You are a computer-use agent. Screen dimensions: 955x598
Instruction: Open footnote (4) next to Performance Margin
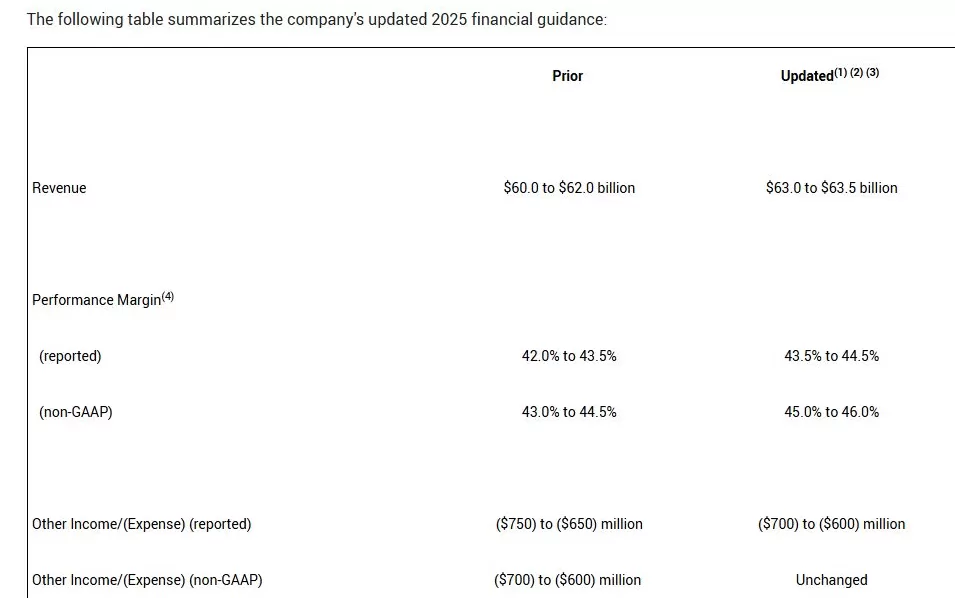[168, 296]
